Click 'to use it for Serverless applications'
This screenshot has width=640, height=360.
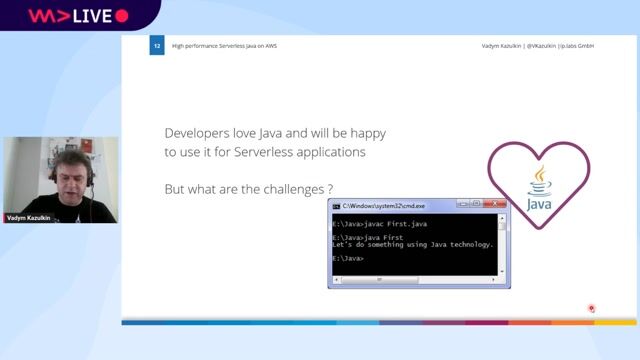click(265, 152)
